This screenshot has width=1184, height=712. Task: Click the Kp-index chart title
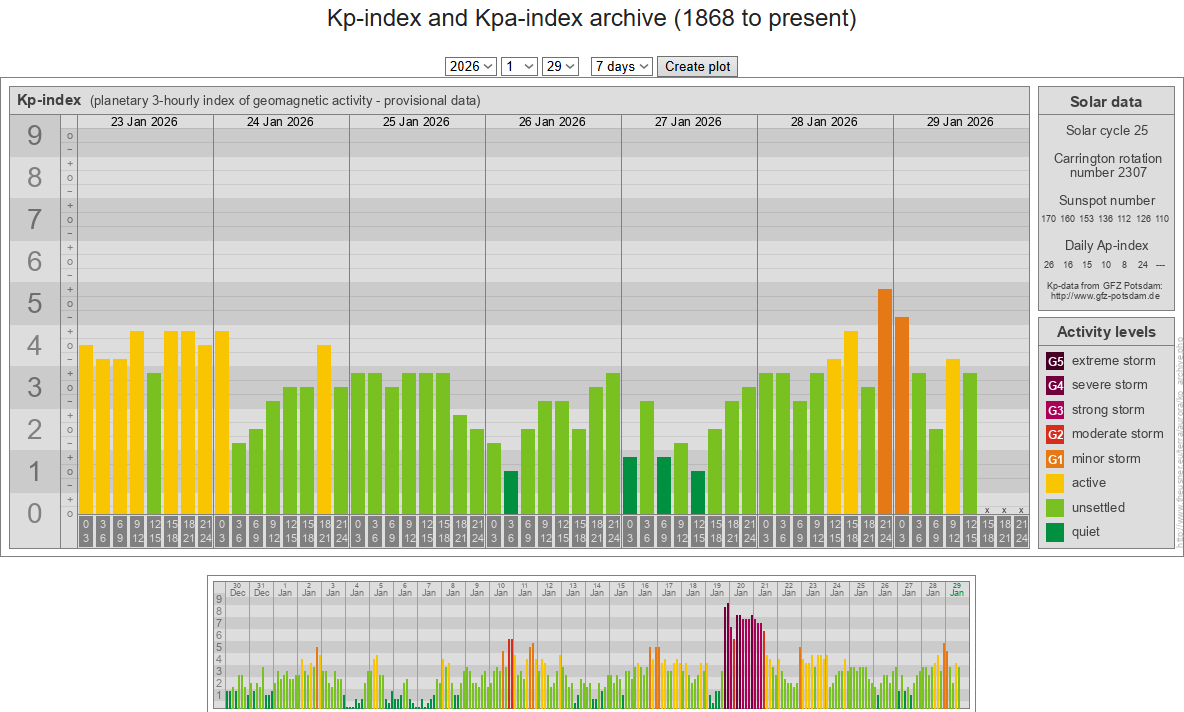49,100
